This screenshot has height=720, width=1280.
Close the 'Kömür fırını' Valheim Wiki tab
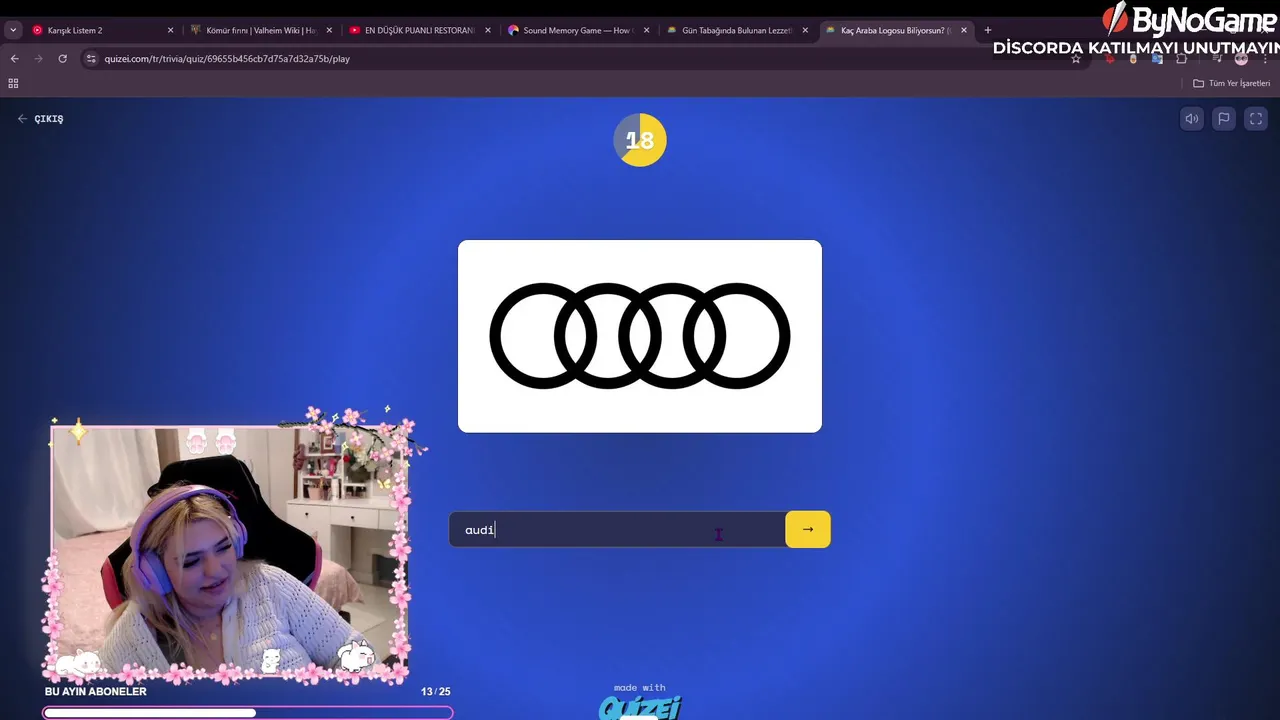tap(329, 30)
